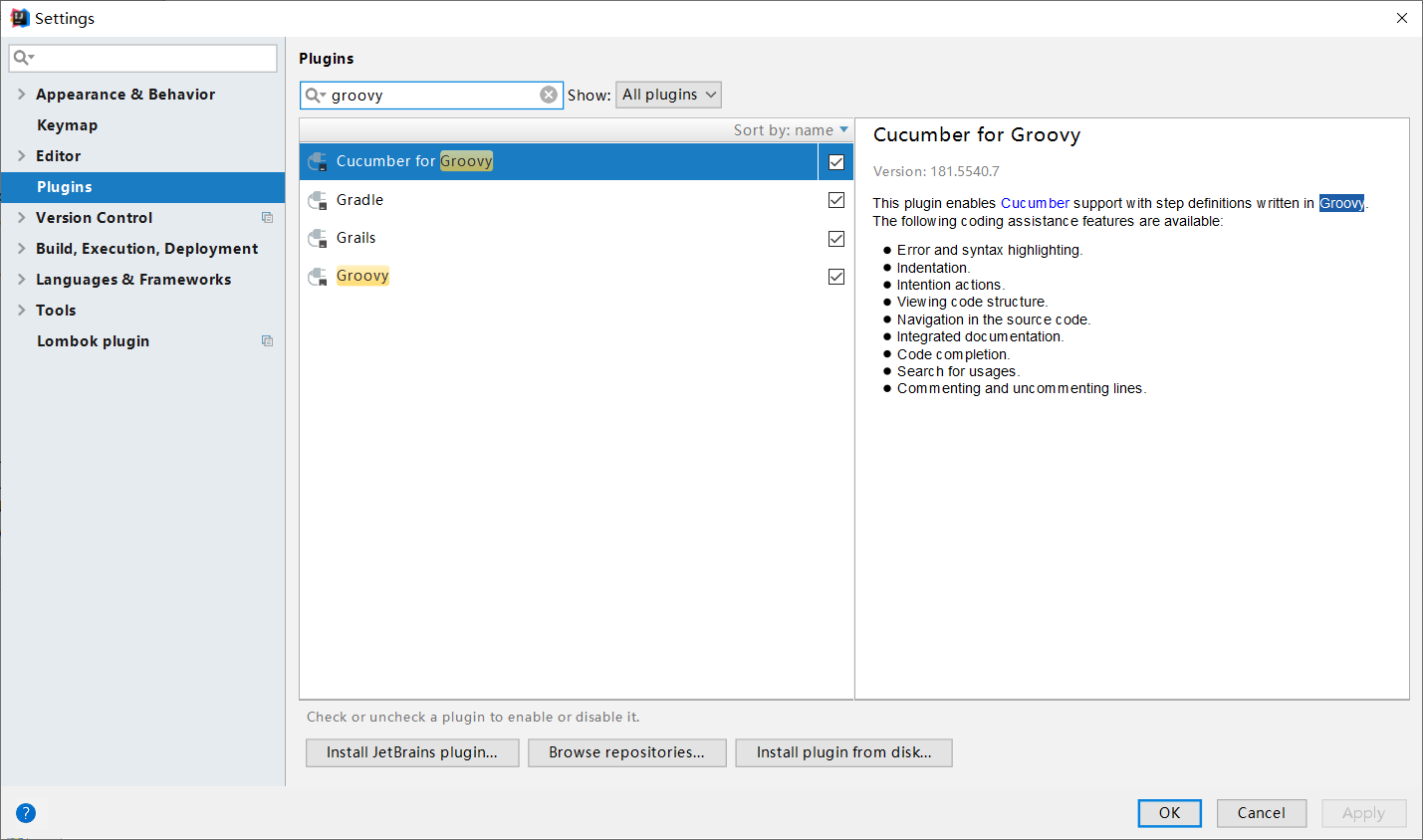The image size is (1423, 840).
Task: Click project-level icon beside Version Control
Action: coord(267,217)
